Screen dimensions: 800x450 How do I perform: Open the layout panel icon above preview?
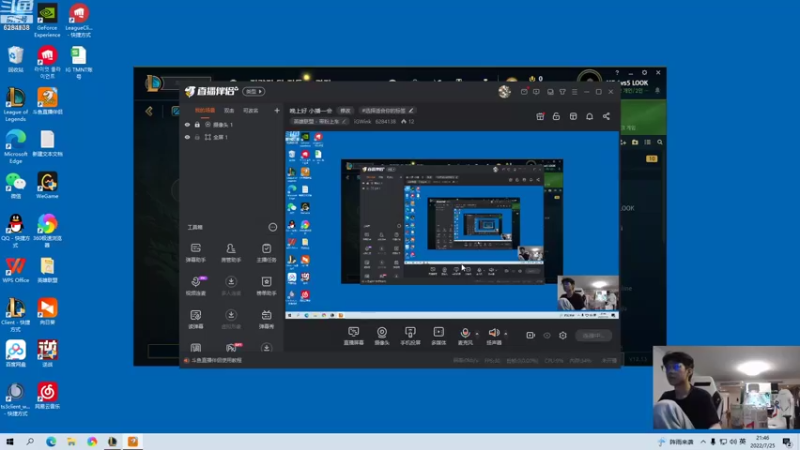[x=573, y=116]
